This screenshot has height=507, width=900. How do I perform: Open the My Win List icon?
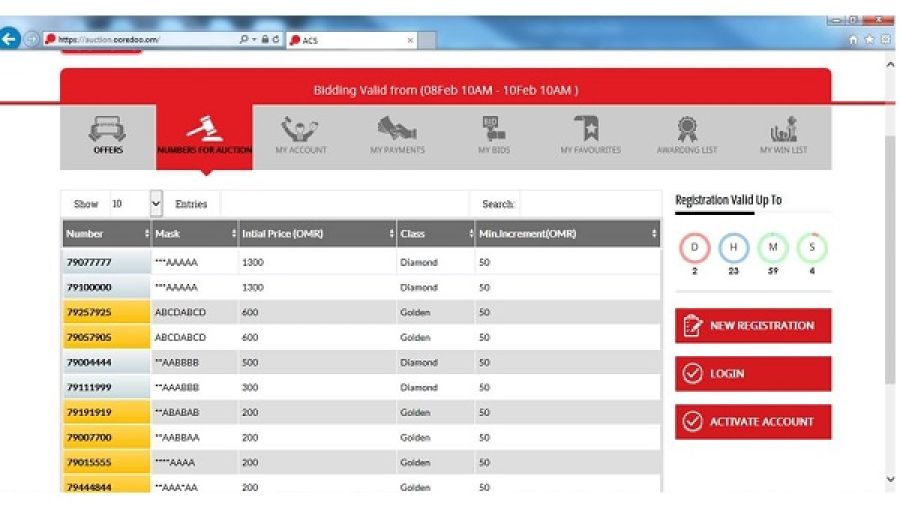783,129
